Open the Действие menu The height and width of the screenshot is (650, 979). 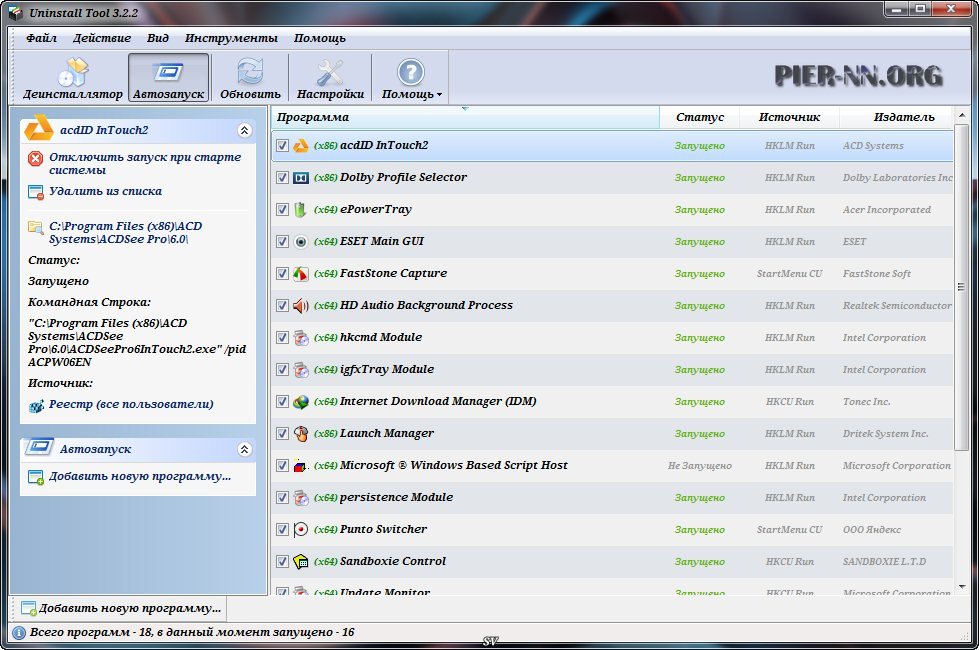click(102, 38)
